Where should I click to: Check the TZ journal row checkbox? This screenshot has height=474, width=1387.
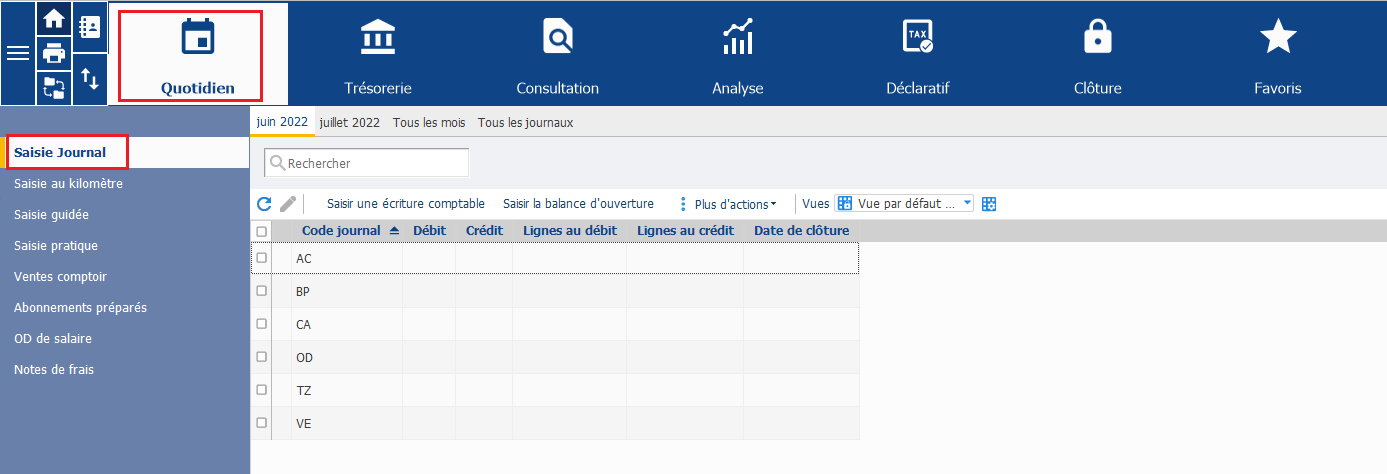click(262, 390)
